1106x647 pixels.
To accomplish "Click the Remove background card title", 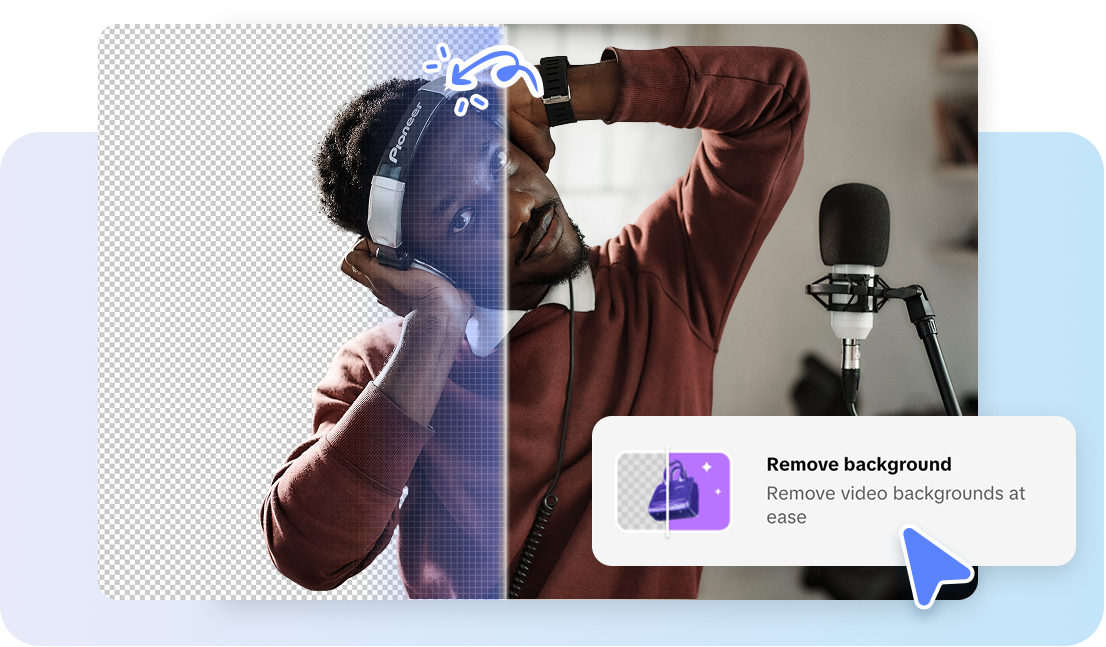I will point(858,464).
